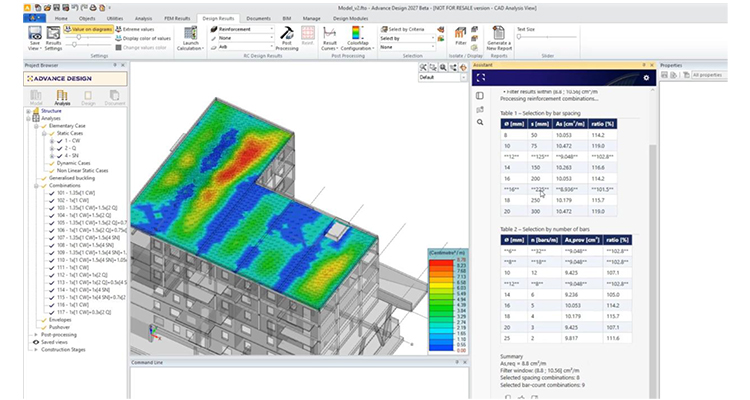
Task: Click the Assistant full-screen expand icon
Action: [x=481, y=78]
